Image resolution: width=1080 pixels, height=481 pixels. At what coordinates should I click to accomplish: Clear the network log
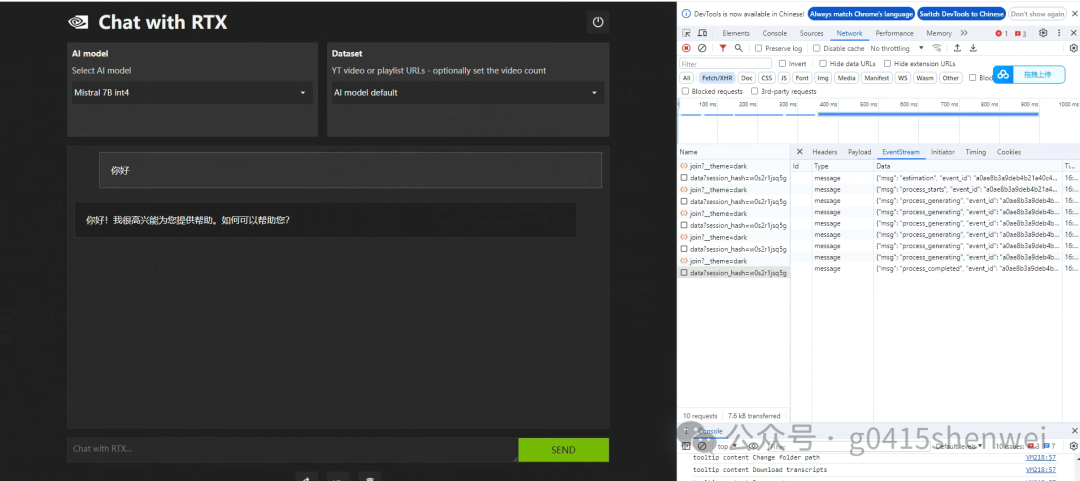(702, 48)
